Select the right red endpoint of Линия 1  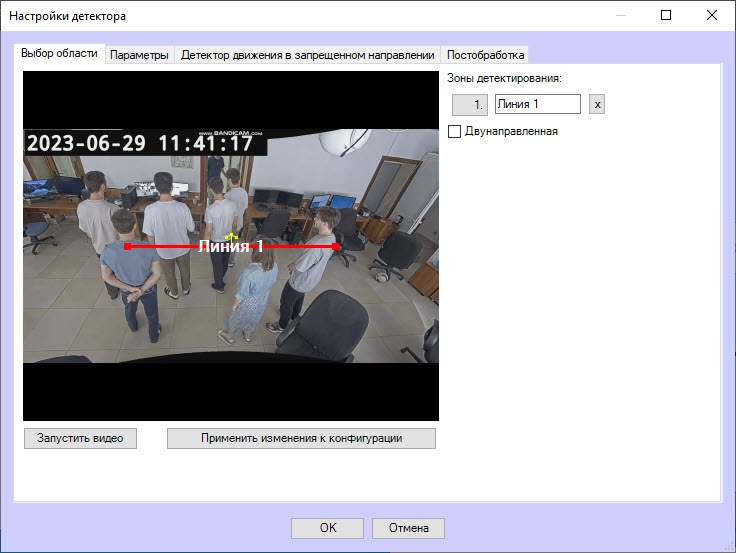tap(335, 246)
